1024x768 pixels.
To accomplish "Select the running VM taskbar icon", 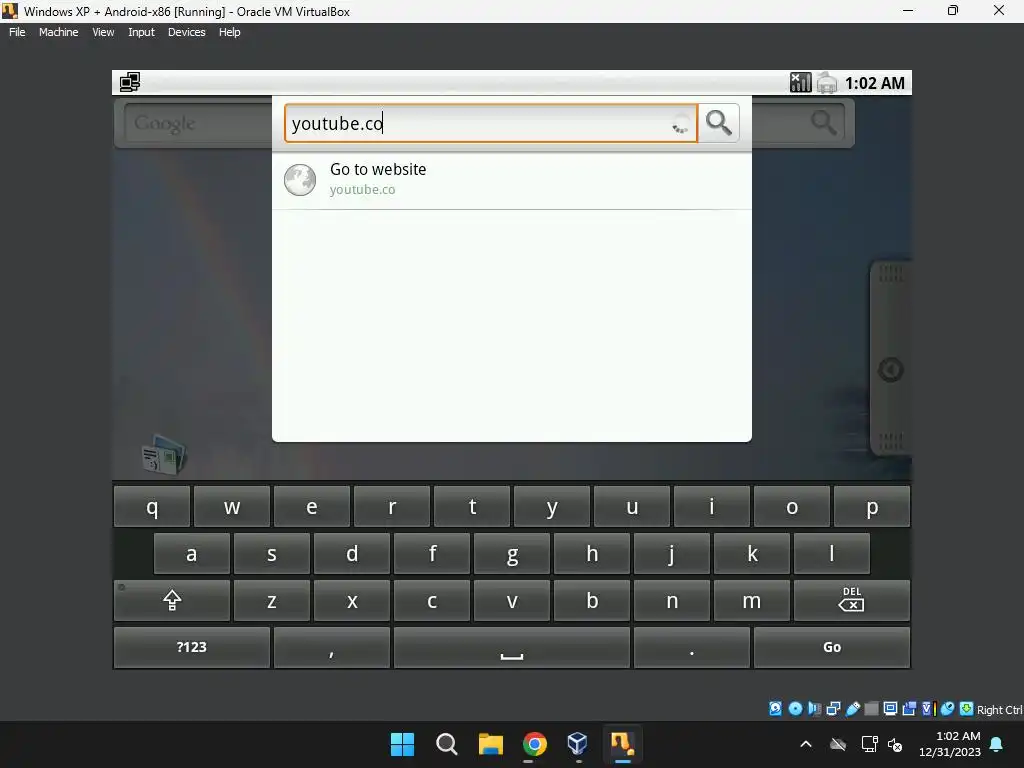I will point(622,744).
